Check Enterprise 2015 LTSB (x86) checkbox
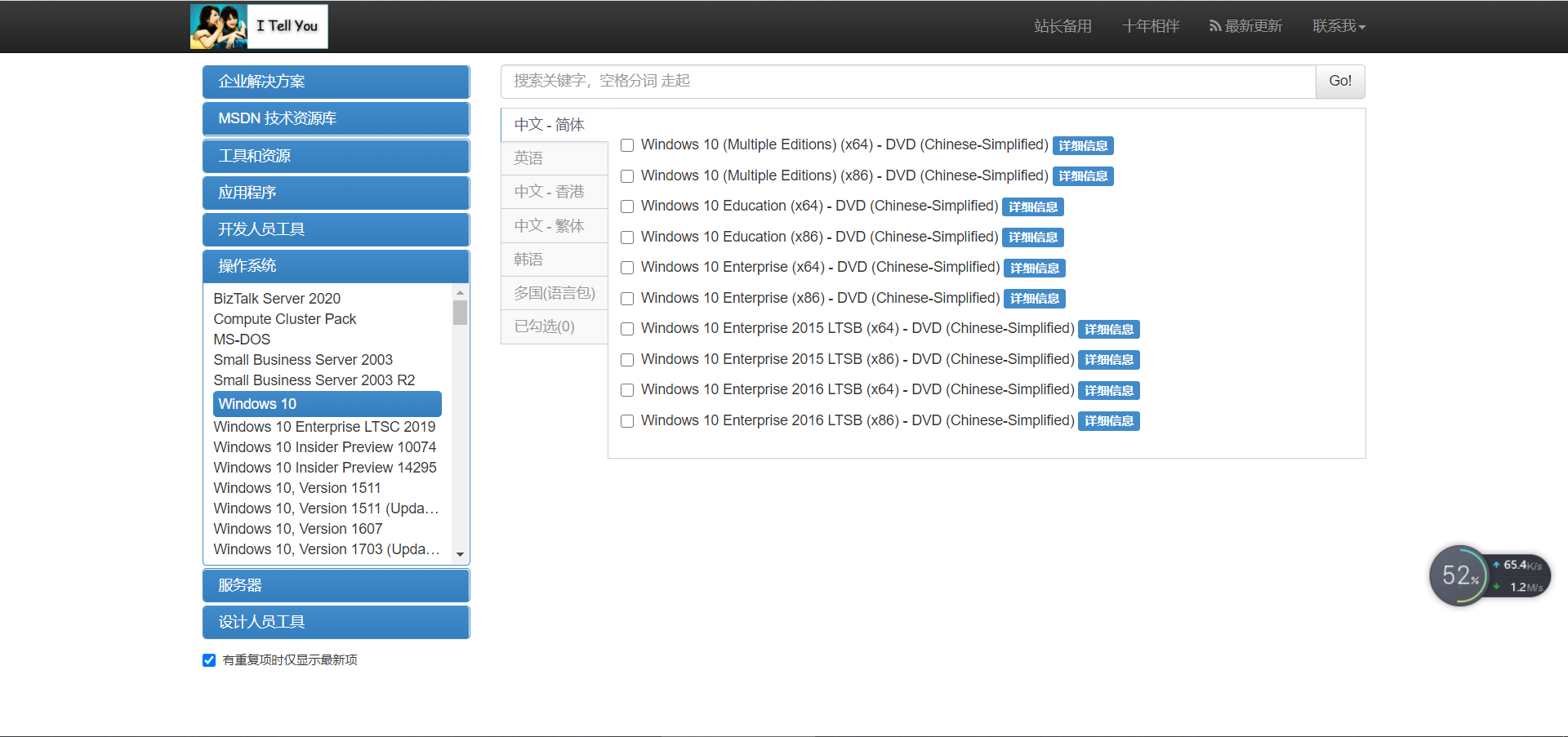The image size is (1568, 737). tap(627, 360)
